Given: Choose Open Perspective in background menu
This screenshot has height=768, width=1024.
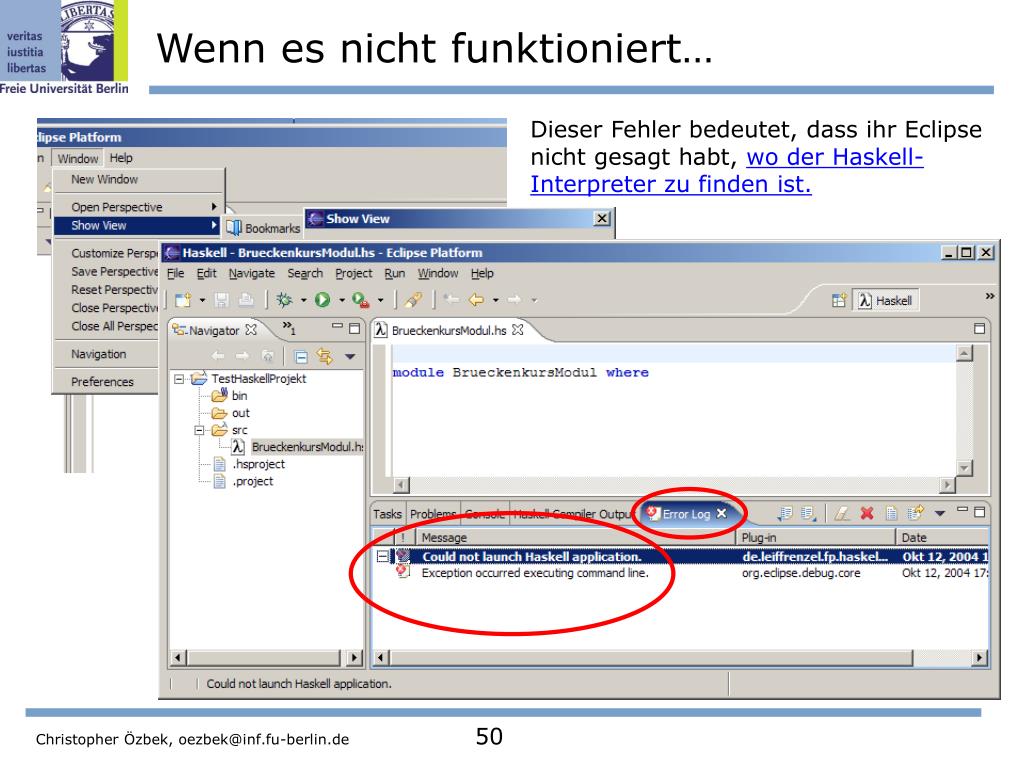Looking at the screenshot, I should (138, 207).
